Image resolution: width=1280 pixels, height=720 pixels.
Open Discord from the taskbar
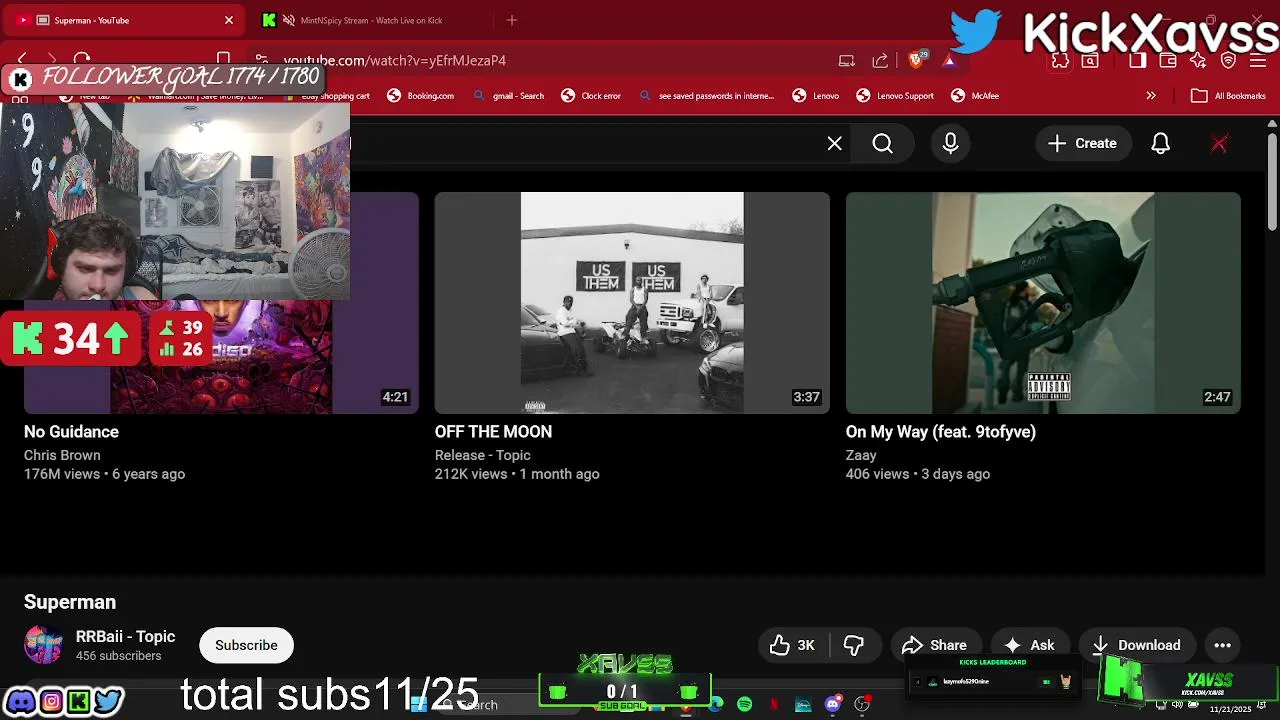coord(833,705)
